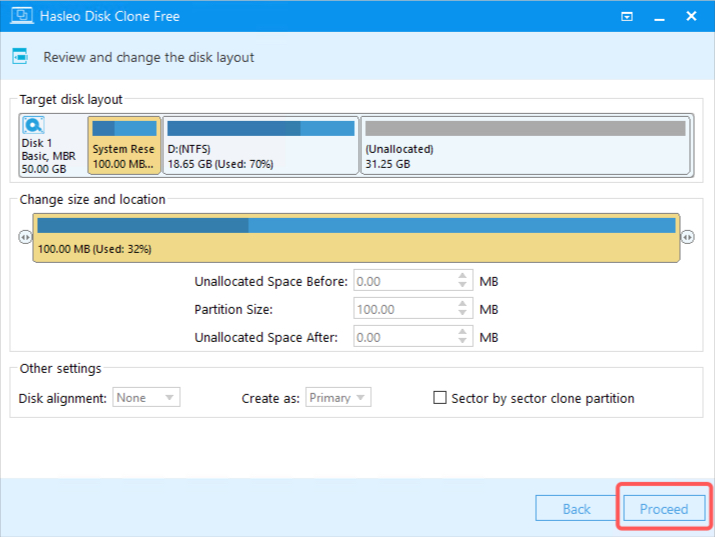Click the disk layout header icon
The width and height of the screenshot is (715, 537).
20,57
